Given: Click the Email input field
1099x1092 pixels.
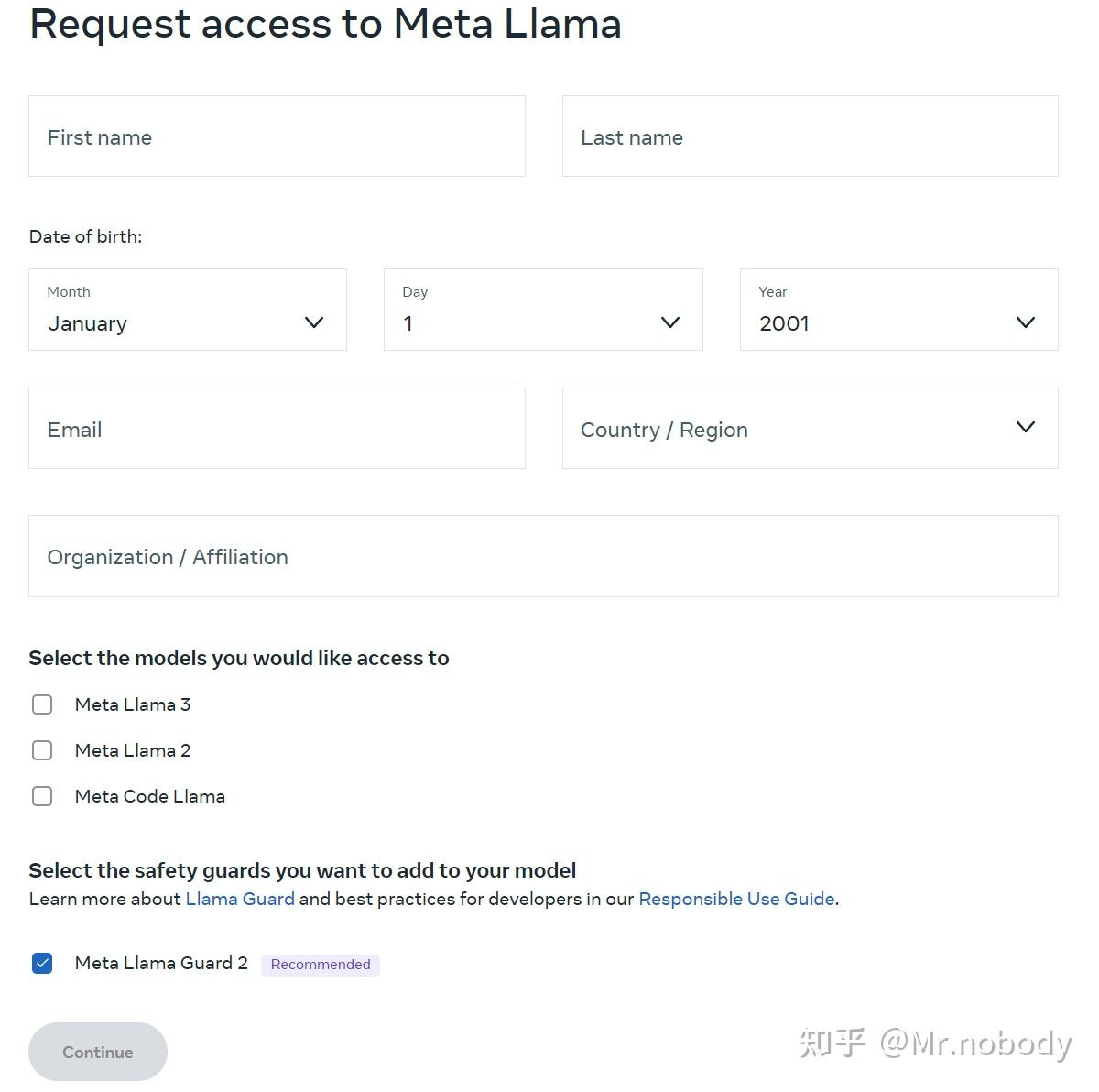Looking at the screenshot, I should pyautogui.click(x=277, y=428).
